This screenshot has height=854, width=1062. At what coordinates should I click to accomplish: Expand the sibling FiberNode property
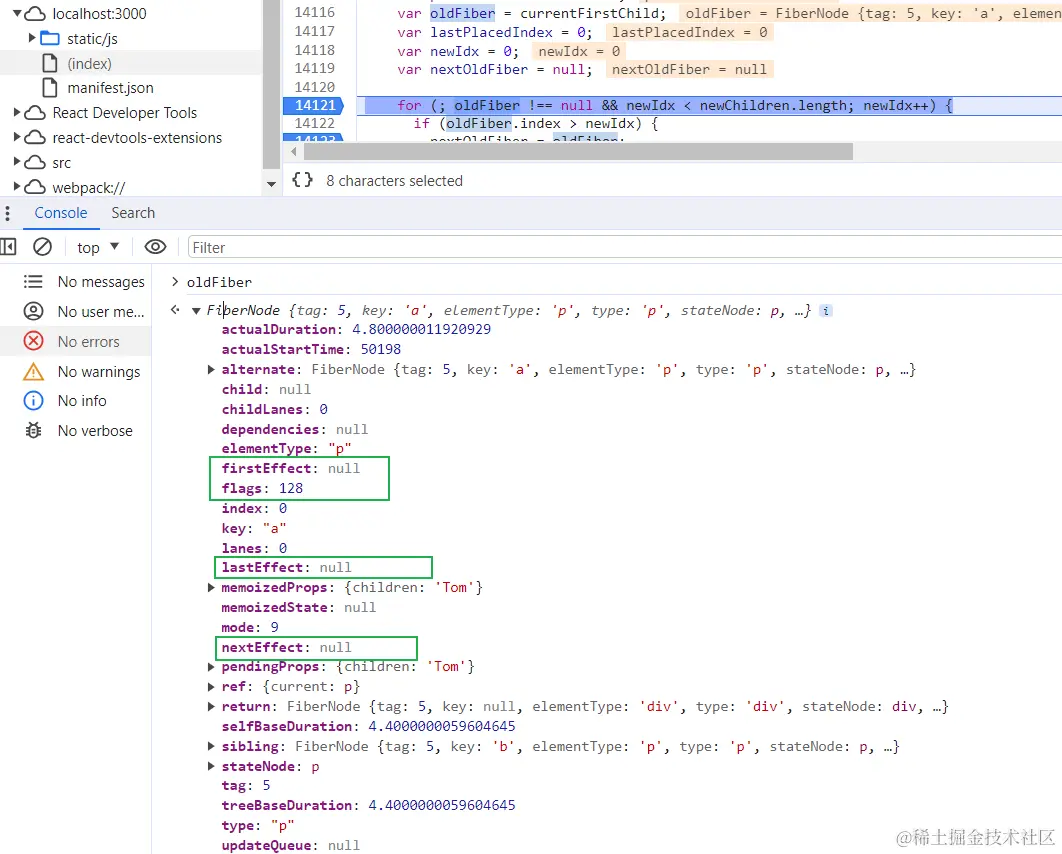pos(211,746)
